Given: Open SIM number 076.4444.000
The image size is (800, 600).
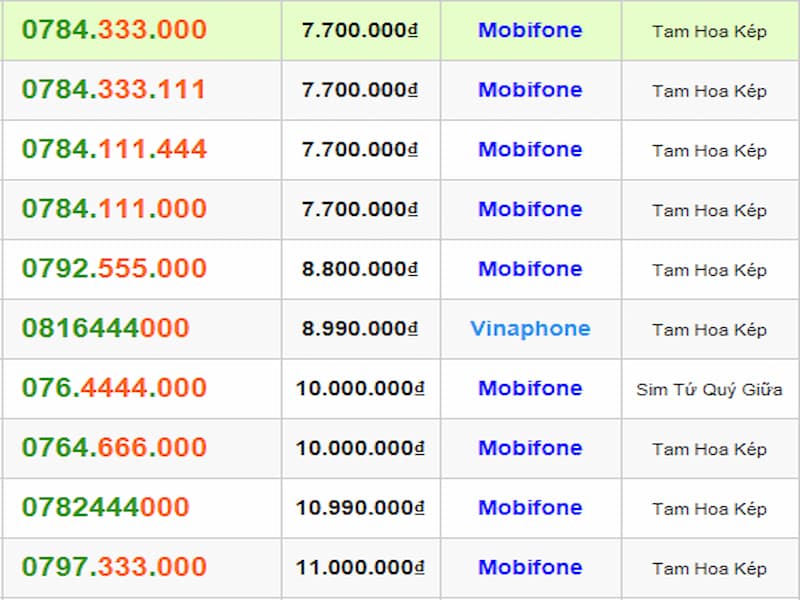Looking at the screenshot, I should [x=114, y=388].
